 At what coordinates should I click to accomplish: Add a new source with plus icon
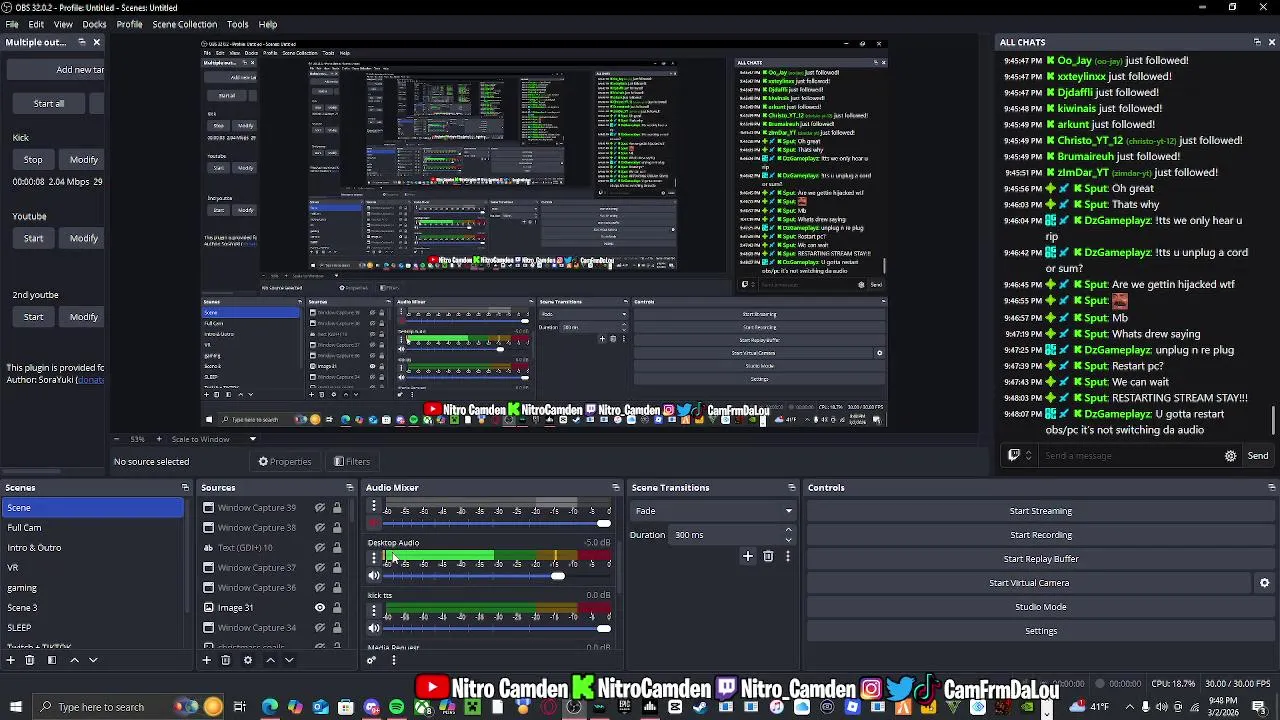pos(207,660)
